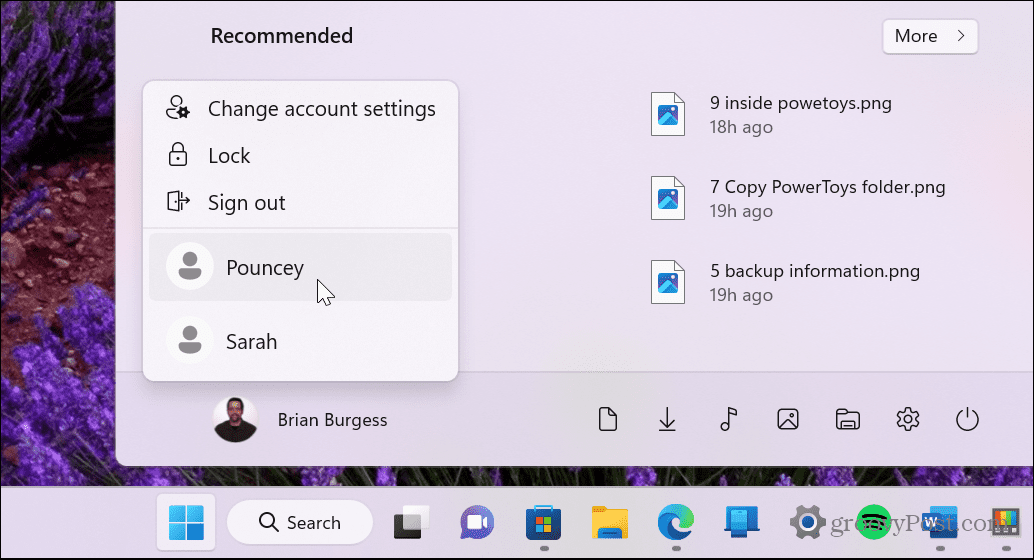Open File Explorer from Start menu footer
This screenshot has height=560, width=1034.
tap(847, 420)
